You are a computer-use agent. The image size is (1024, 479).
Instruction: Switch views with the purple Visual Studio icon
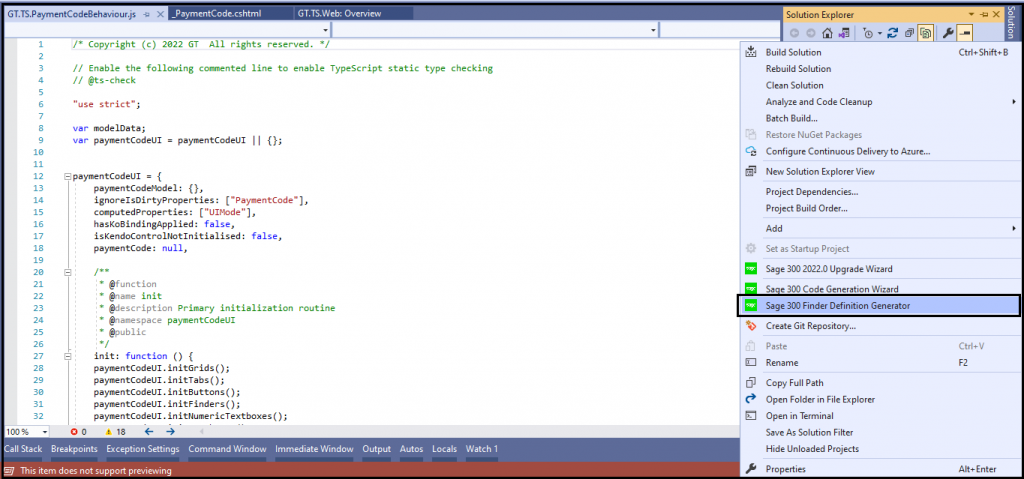(x=844, y=33)
